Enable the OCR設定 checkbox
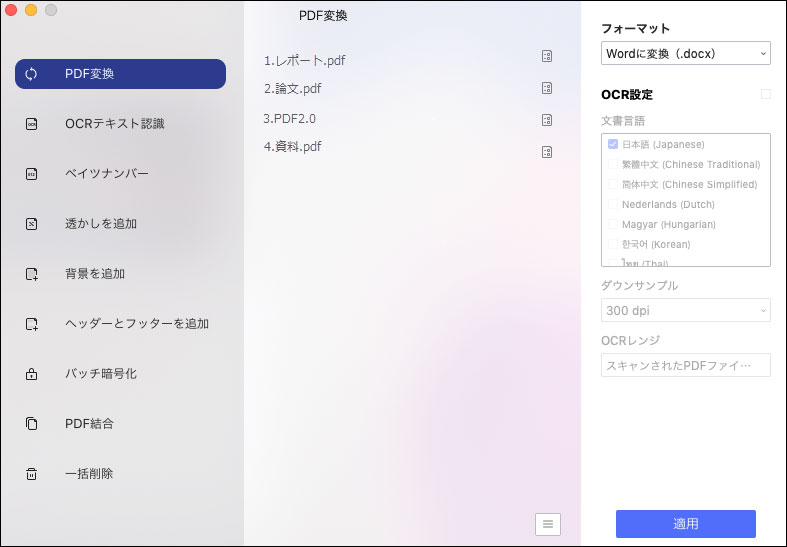The width and height of the screenshot is (787, 547). [x=765, y=94]
